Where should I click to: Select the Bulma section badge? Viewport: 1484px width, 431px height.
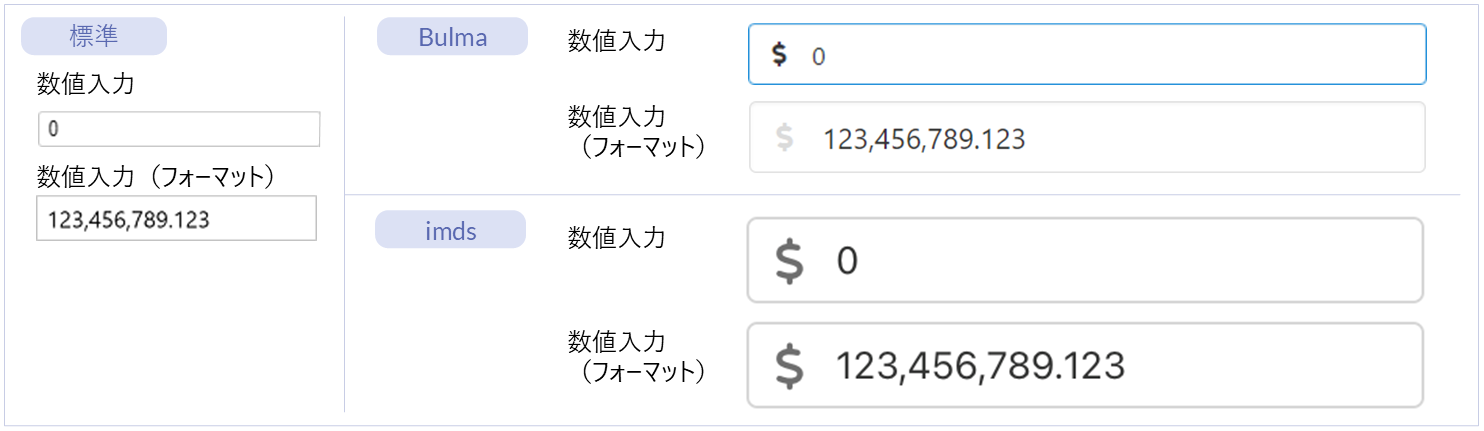(x=452, y=38)
